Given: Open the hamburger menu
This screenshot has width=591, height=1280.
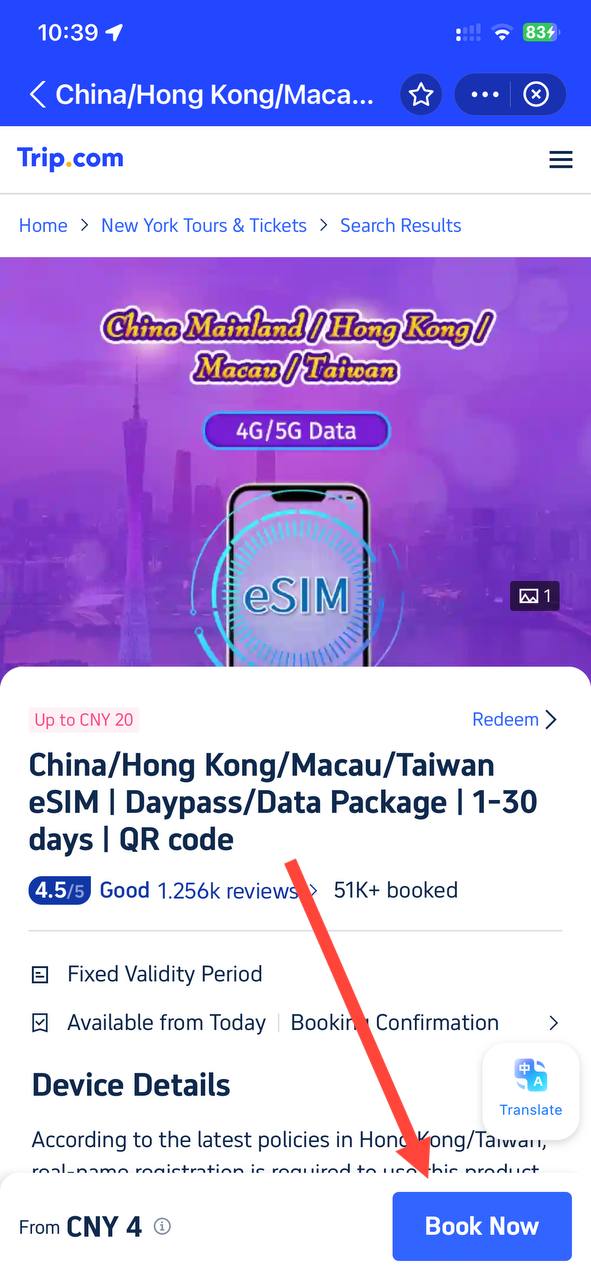Looking at the screenshot, I should [x=561, y=160].
